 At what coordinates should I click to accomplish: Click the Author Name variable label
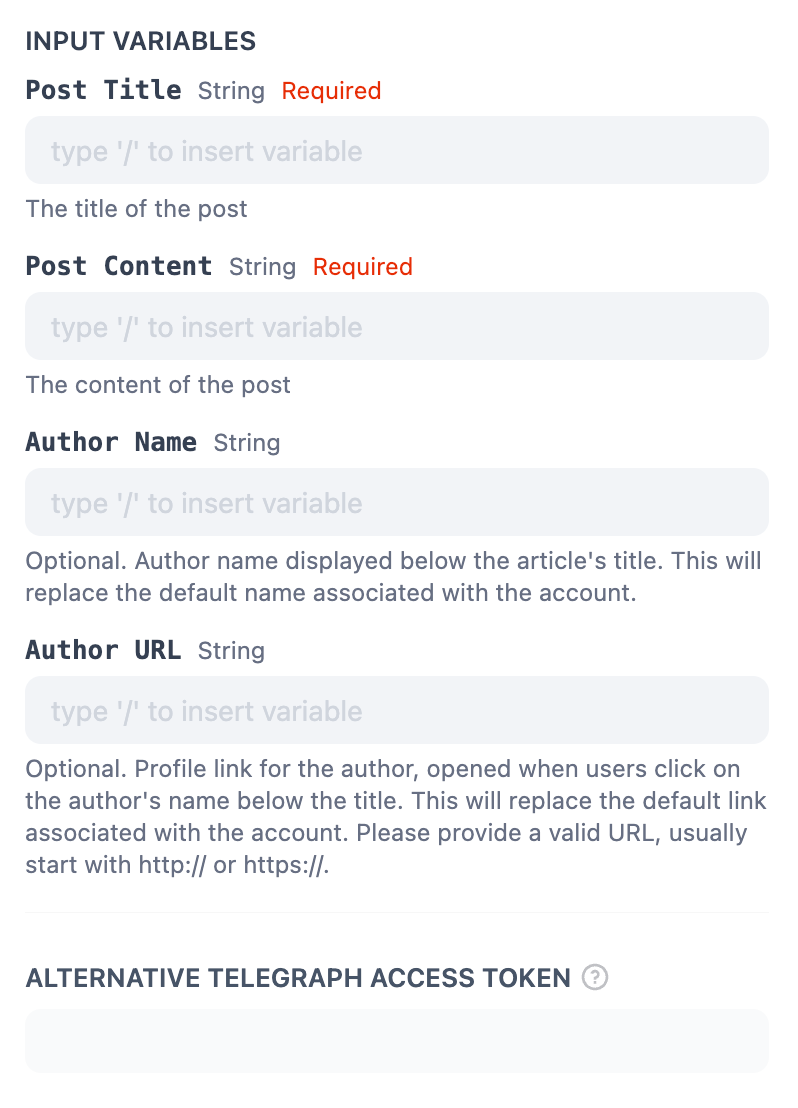(111, 442)
